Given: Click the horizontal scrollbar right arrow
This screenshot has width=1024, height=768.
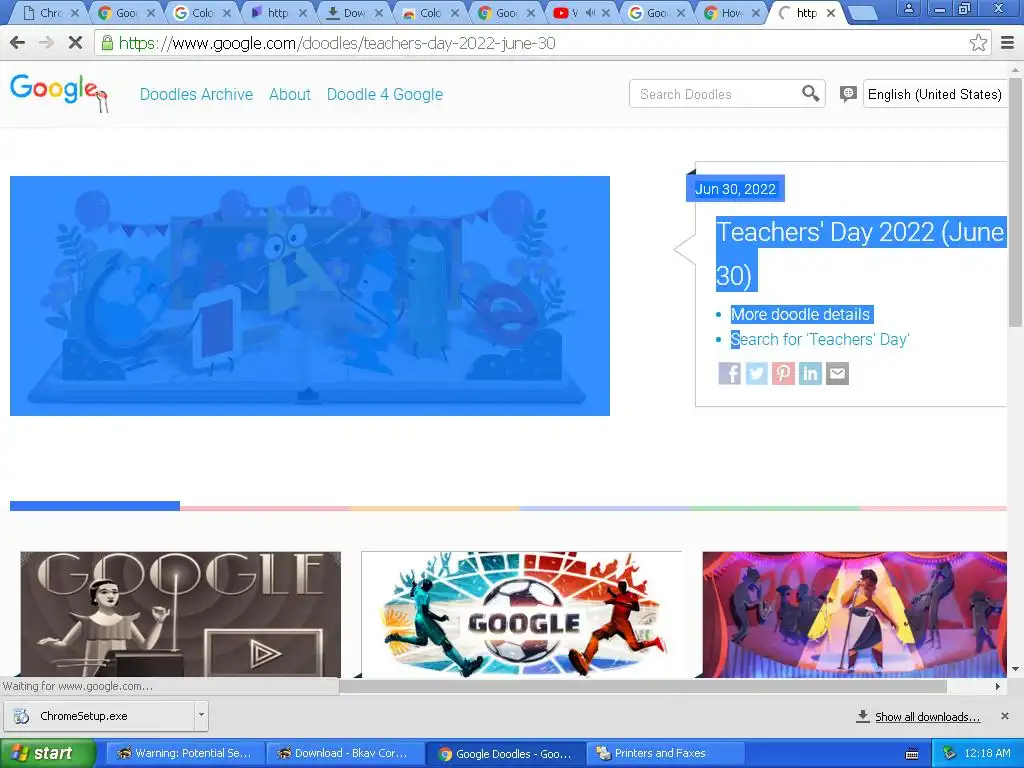Looking at the screenshot, I should (997, 686).
